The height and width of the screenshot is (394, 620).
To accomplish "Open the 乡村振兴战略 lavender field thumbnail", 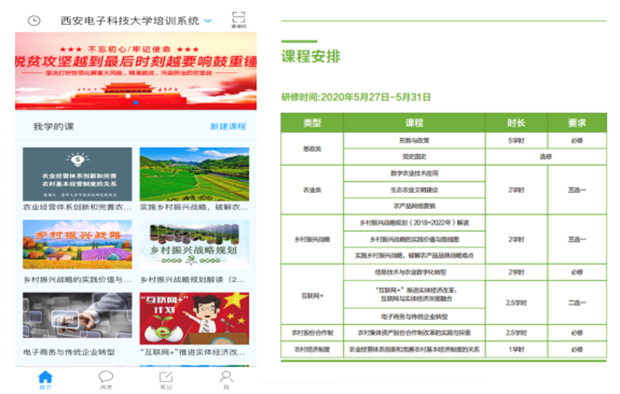I will (77, 244).
